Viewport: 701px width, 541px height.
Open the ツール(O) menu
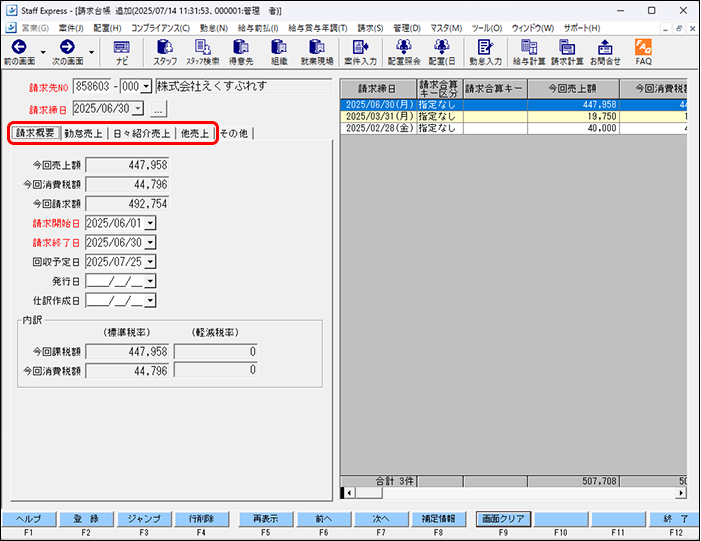[487, 28]
